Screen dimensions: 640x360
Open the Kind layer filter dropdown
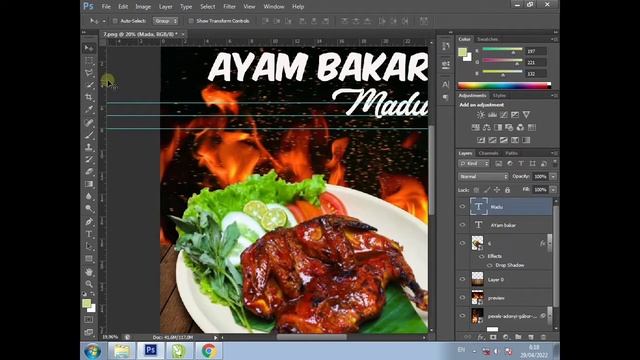tap(474, 164)
